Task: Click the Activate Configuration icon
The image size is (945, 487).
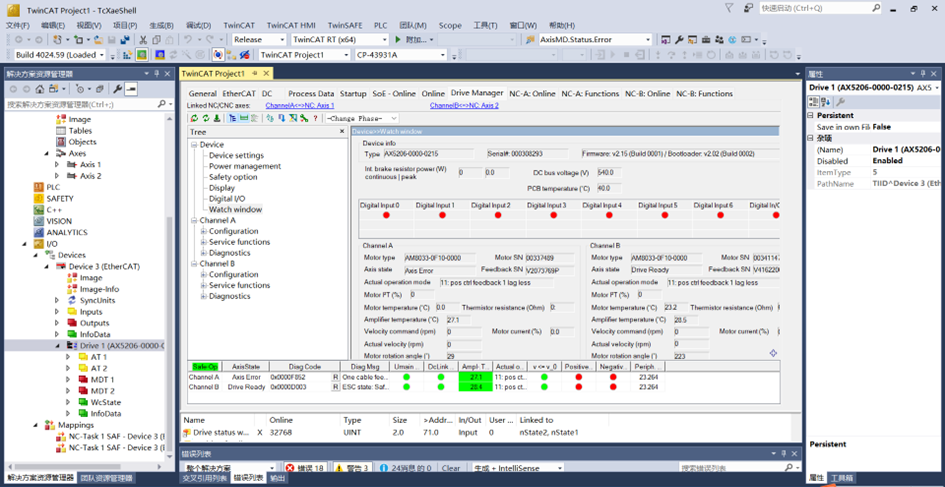Action: (x=128, y=55)
